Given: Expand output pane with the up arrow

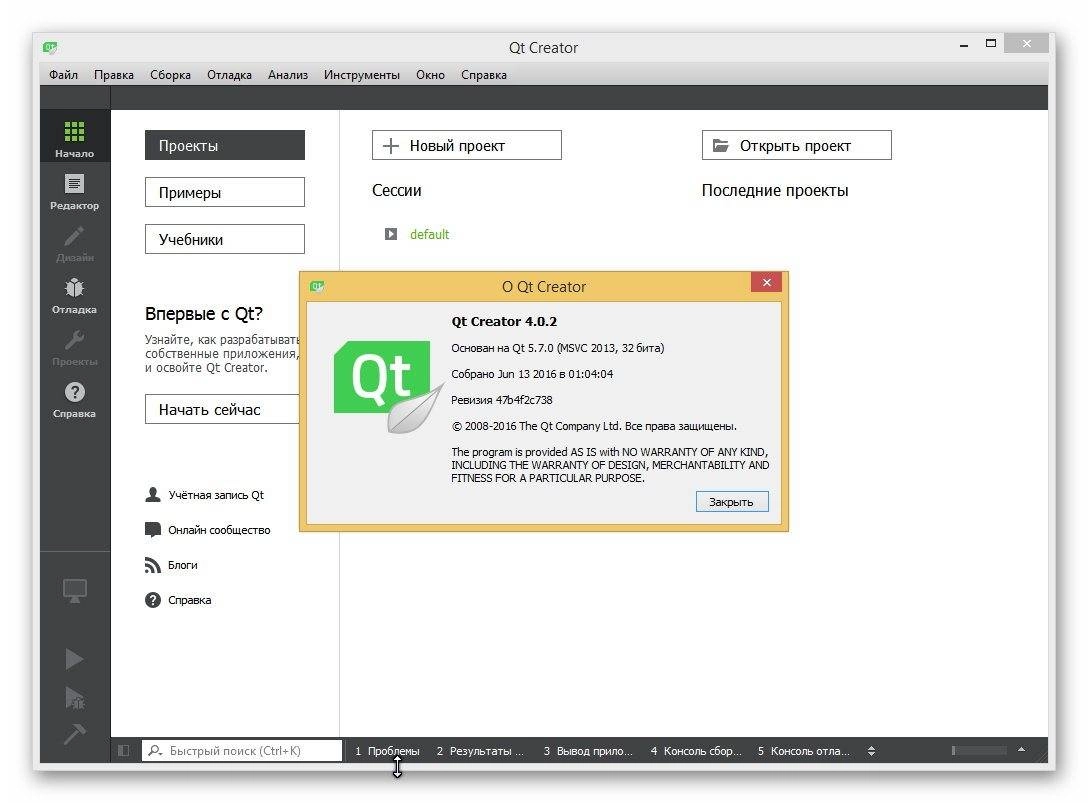Looking at the screenshot, I should pyautogui.click(x=1021, y=750).
